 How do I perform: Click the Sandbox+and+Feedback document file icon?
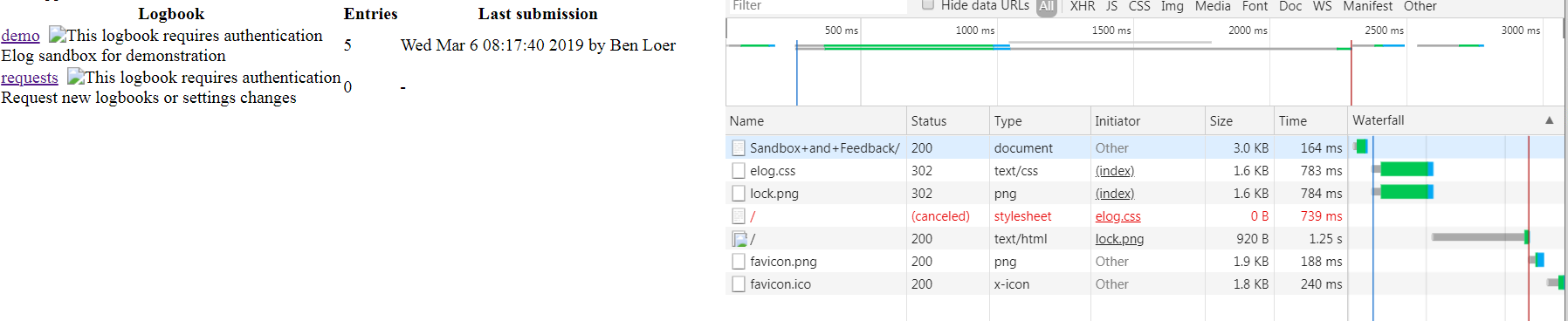[739, 148]
